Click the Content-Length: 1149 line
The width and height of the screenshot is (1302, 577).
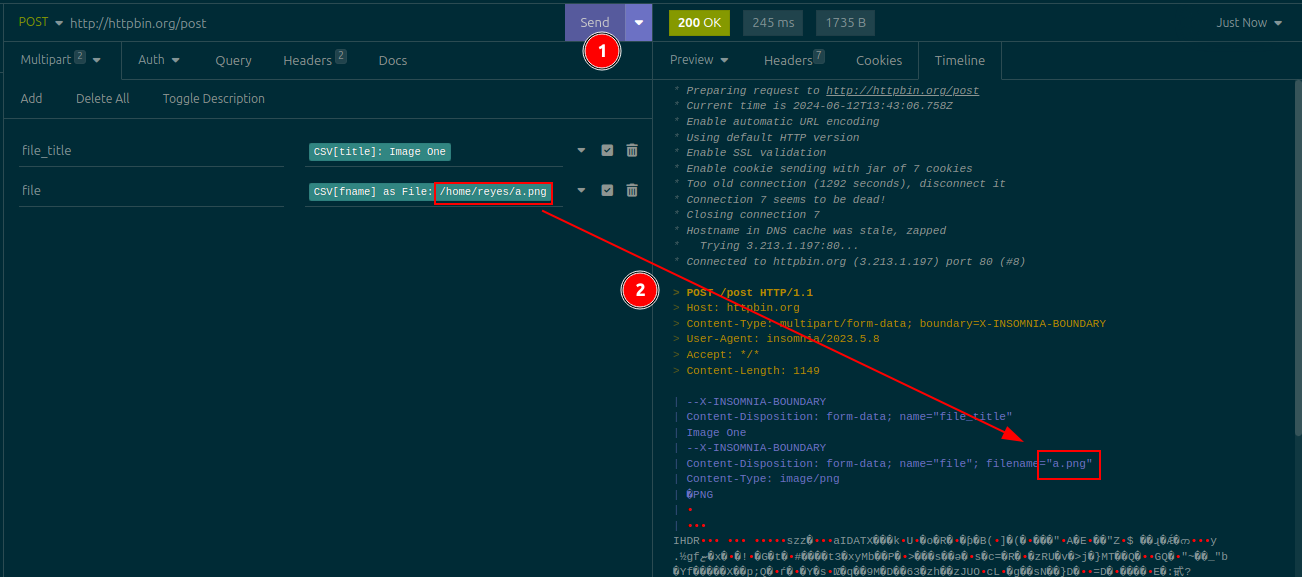click(753, 371)
